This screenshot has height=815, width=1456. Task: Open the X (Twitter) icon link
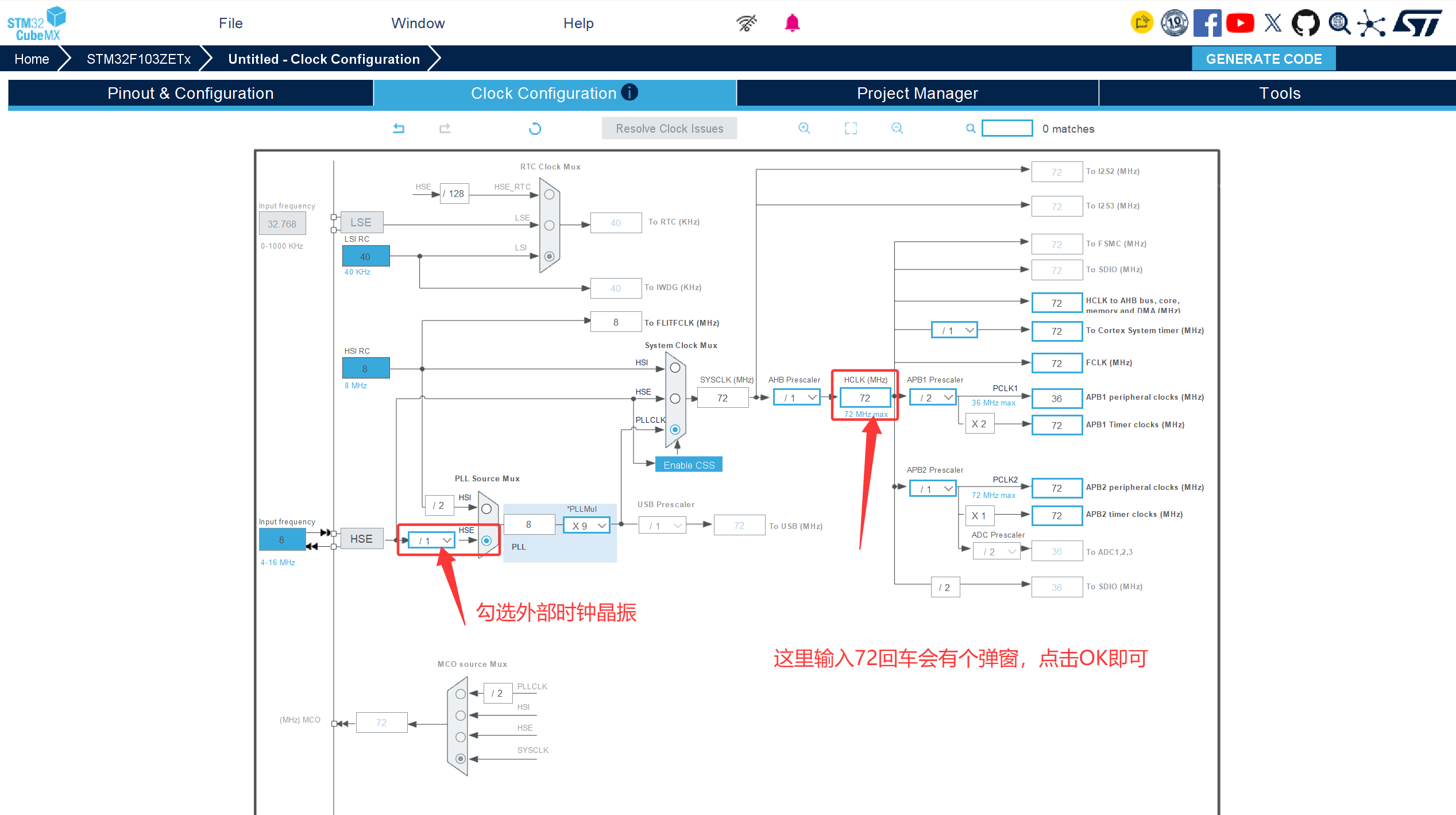pyautogui.click(x=1273, y=23)
